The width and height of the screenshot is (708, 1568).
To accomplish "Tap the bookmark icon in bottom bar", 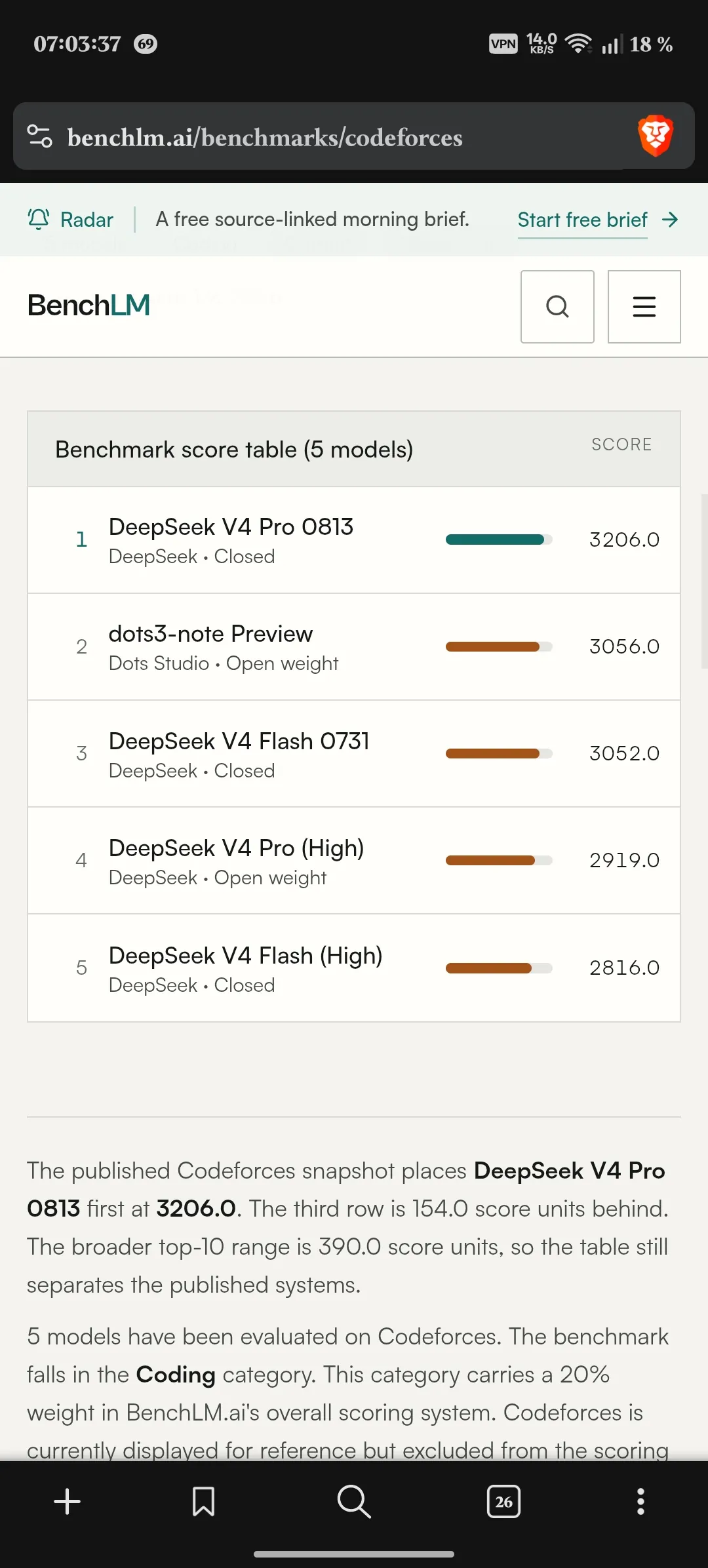I will [203, 1501].
